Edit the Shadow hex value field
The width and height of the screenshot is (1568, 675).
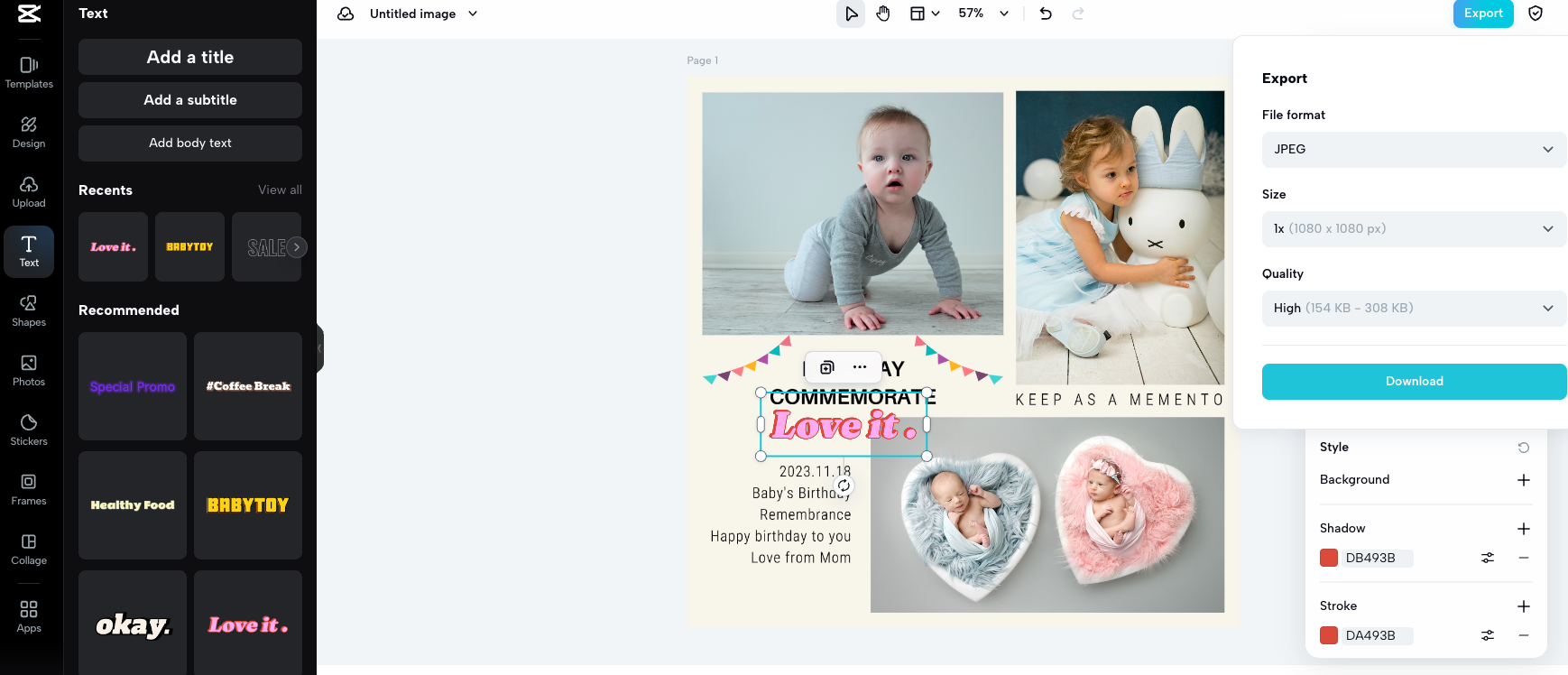click(x=1378, y=558)
